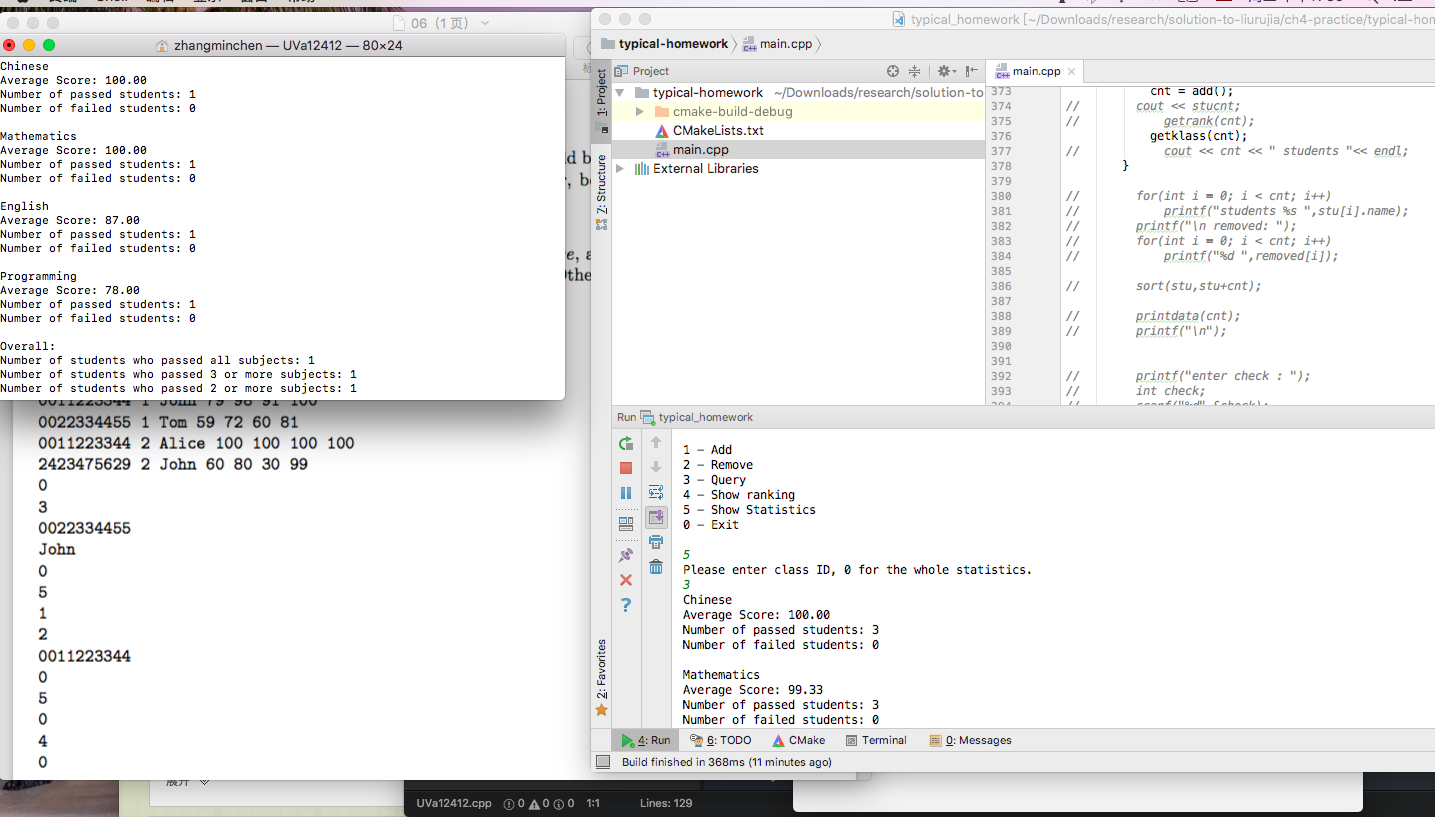Expand the External Libraries node
This screenshot has width=1435, height=817.
(621, 168)
